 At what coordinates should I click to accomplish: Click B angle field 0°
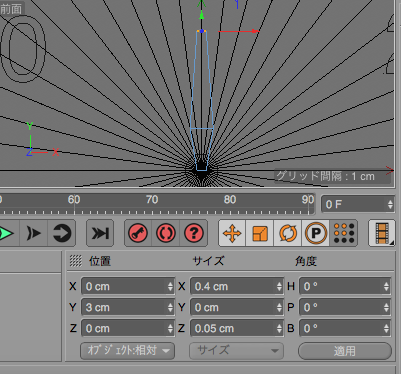345,328
